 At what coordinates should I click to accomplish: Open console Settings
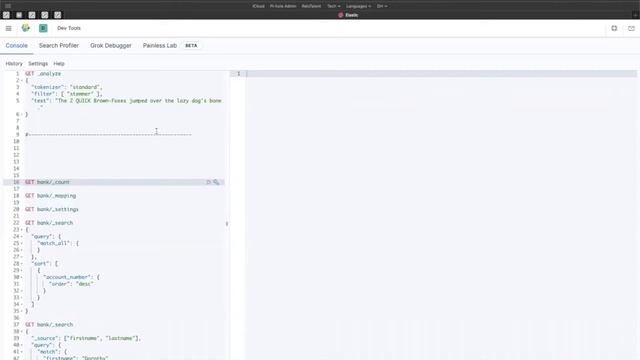38,64
